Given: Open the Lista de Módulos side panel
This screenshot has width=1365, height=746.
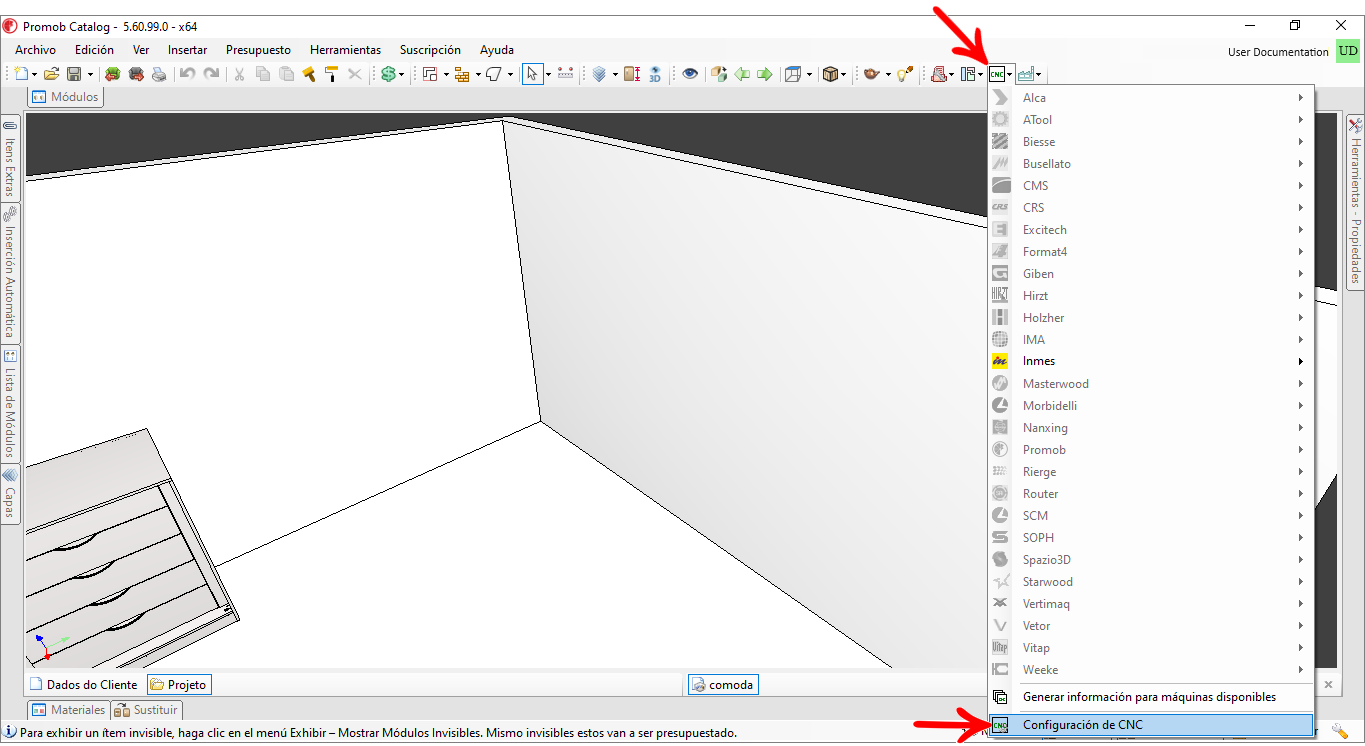Looking at the screenshot, I should tap(10, 403).
